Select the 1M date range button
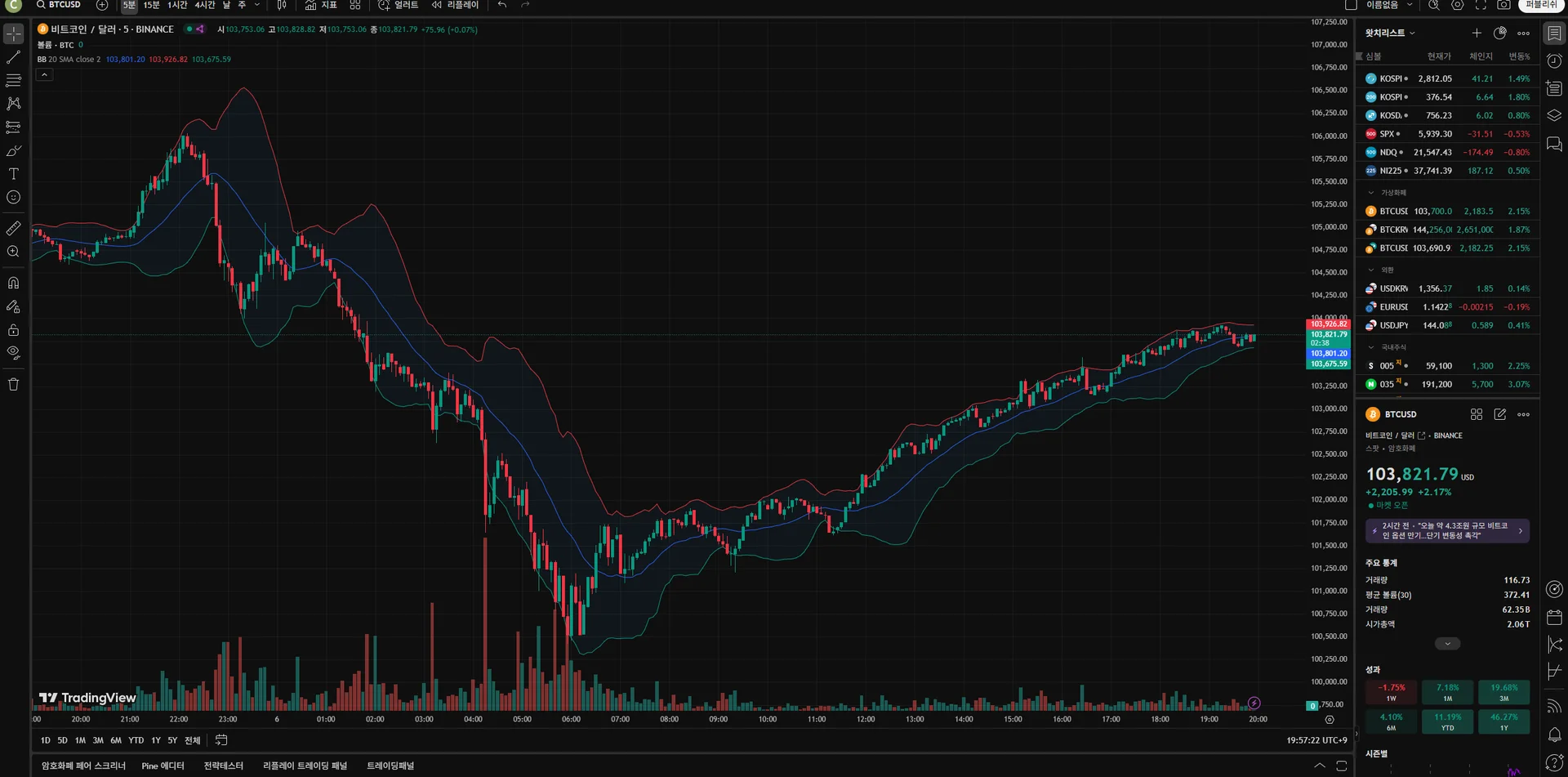The image size is (1568, 777). click(80, 740)
